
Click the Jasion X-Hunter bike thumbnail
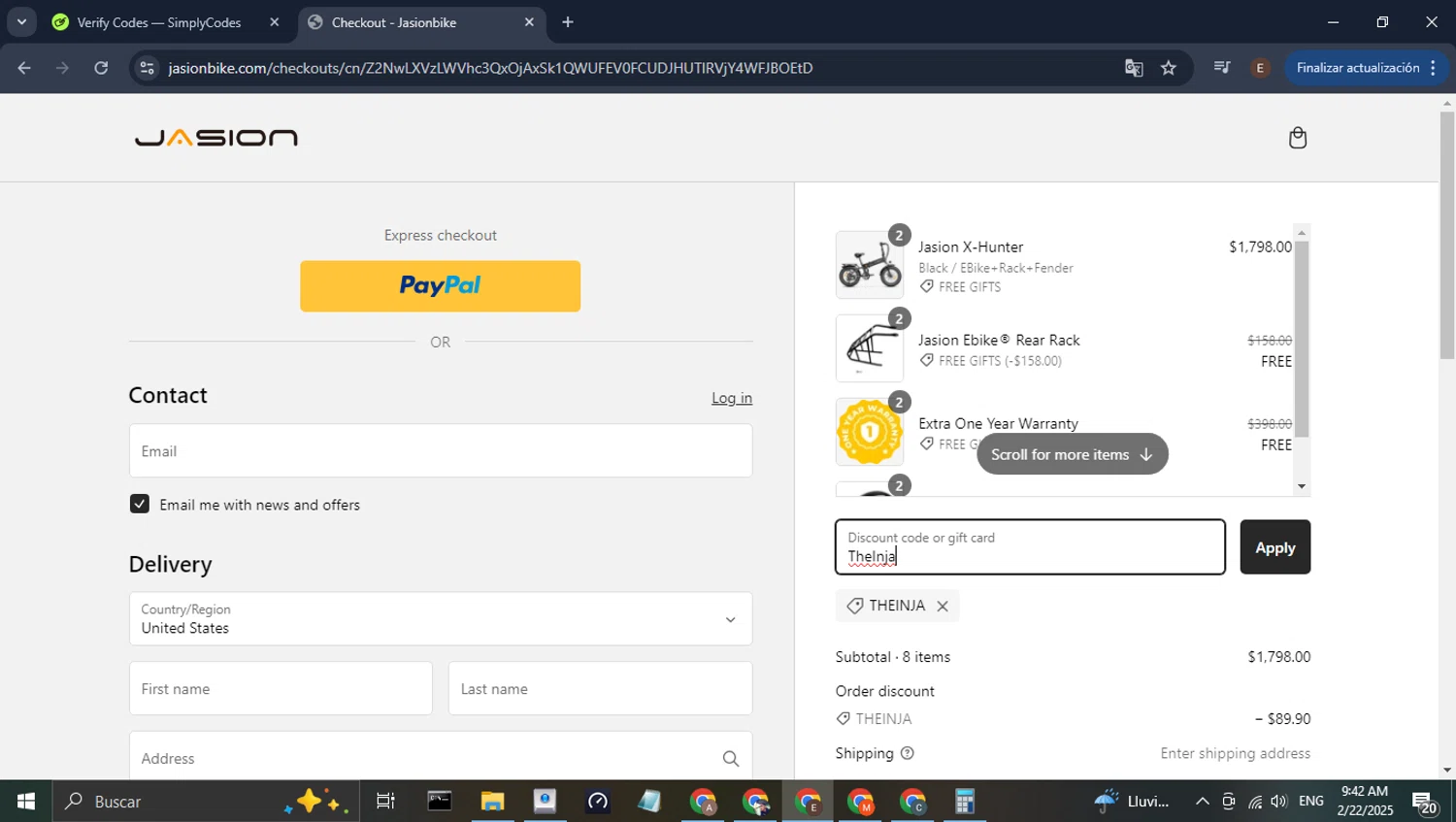pos(870,265)
